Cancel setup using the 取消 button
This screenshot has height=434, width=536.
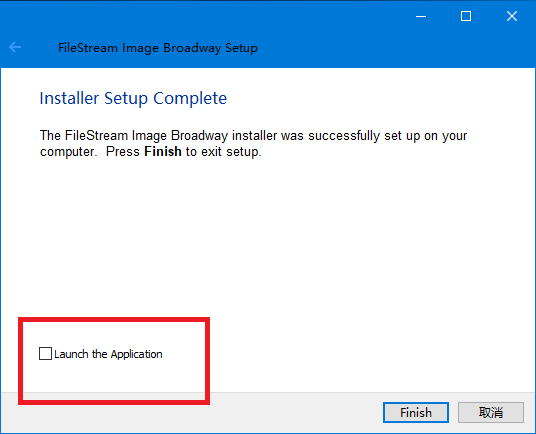tap(491, 412)
